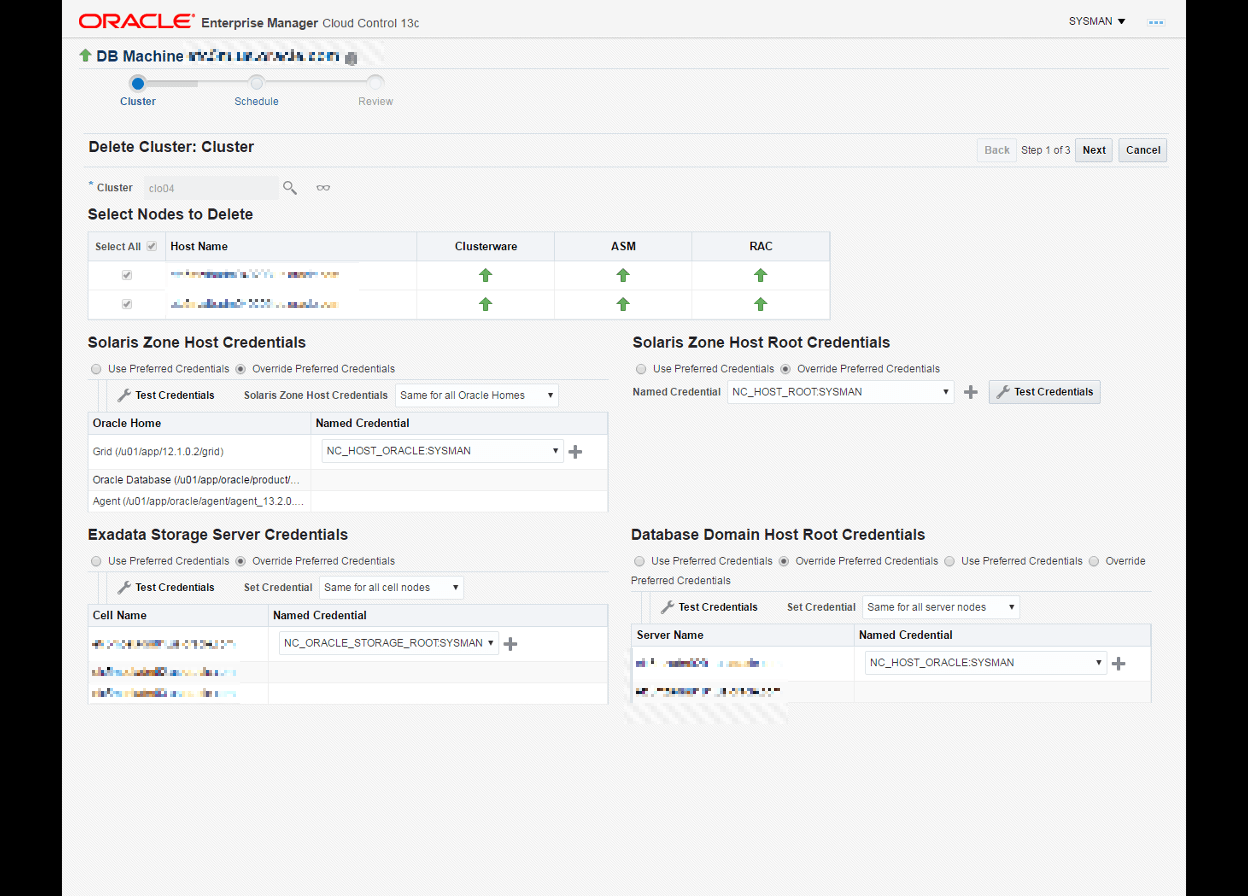Viewport: 1248px width, 896px height.
Task: Open the SYSMAN user menu
Action: (1097, 21)
